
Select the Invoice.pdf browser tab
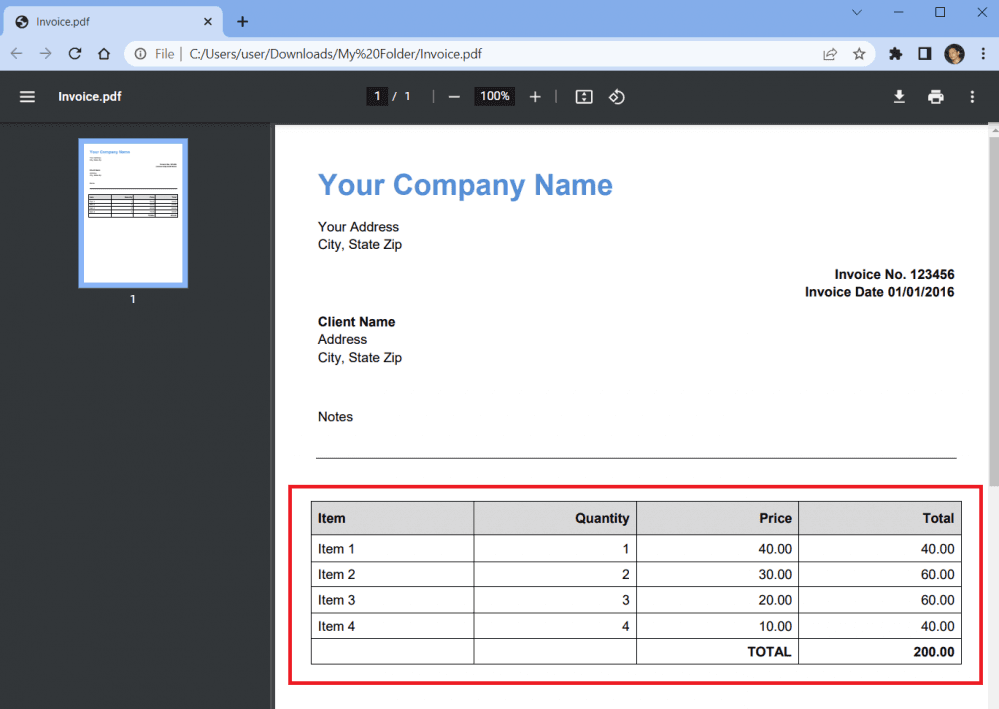pyautogui.click(x=110, y=22)
